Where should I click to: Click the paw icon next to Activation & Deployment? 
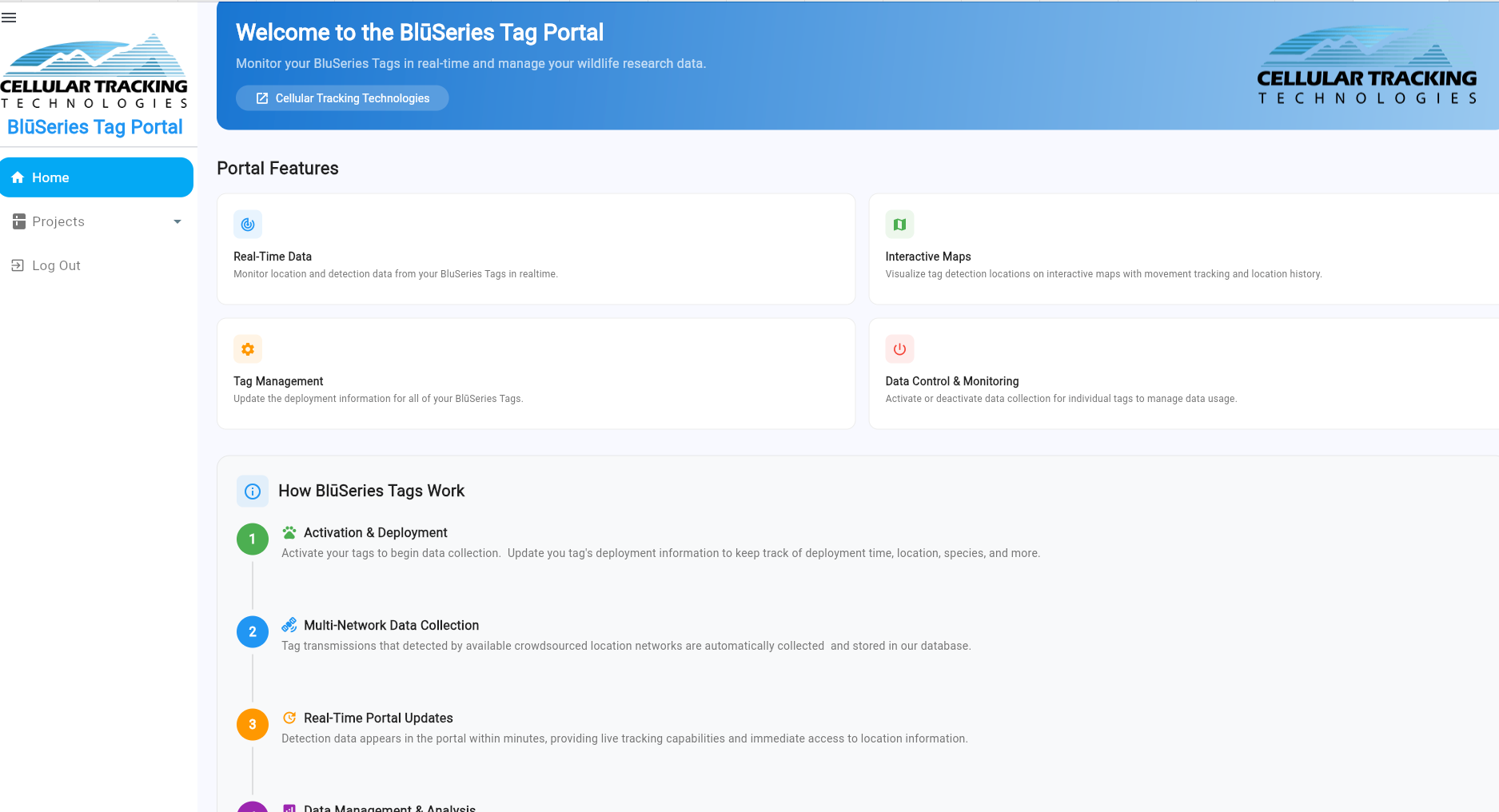pos(289,532)
